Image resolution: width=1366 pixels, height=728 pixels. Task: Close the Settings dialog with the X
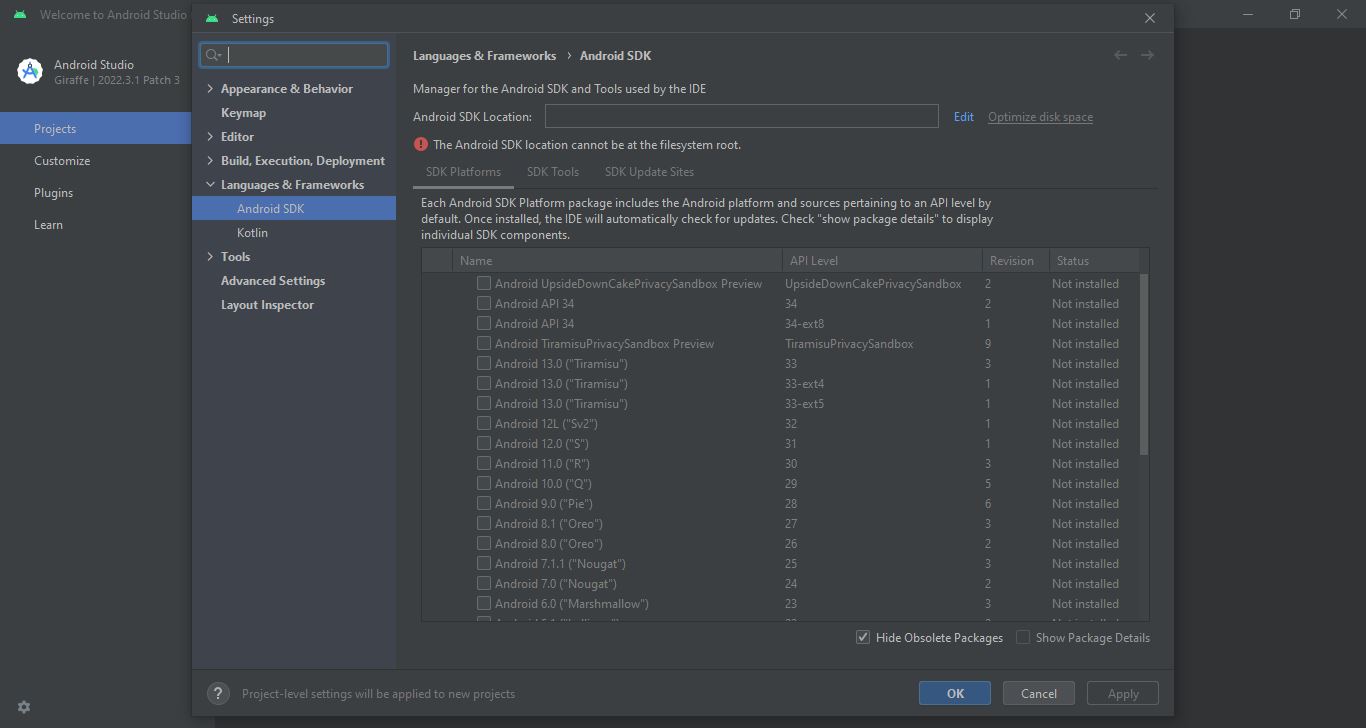click(x=1150, y=18)
